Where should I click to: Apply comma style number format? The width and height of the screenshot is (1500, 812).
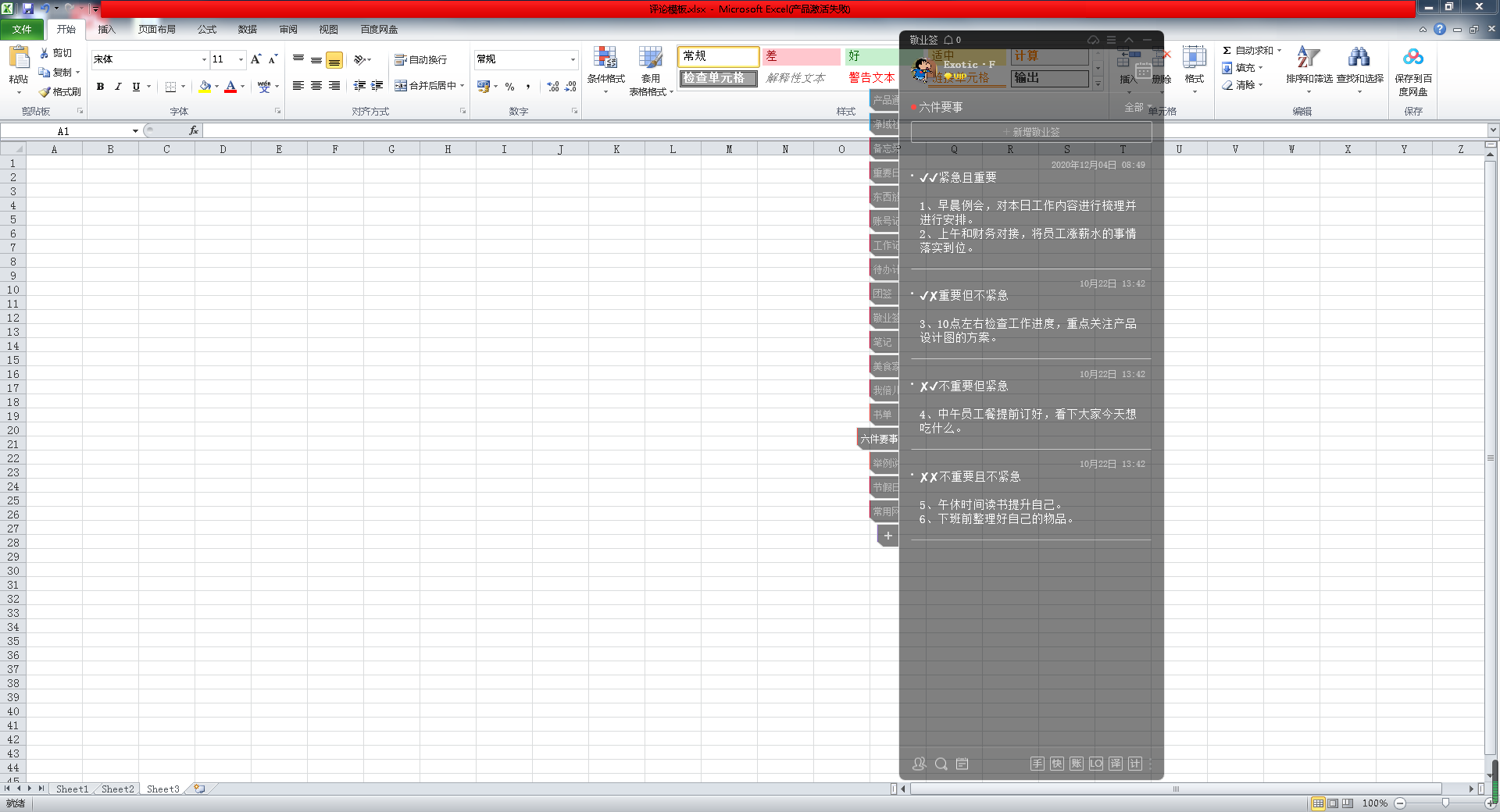point(528,87)
